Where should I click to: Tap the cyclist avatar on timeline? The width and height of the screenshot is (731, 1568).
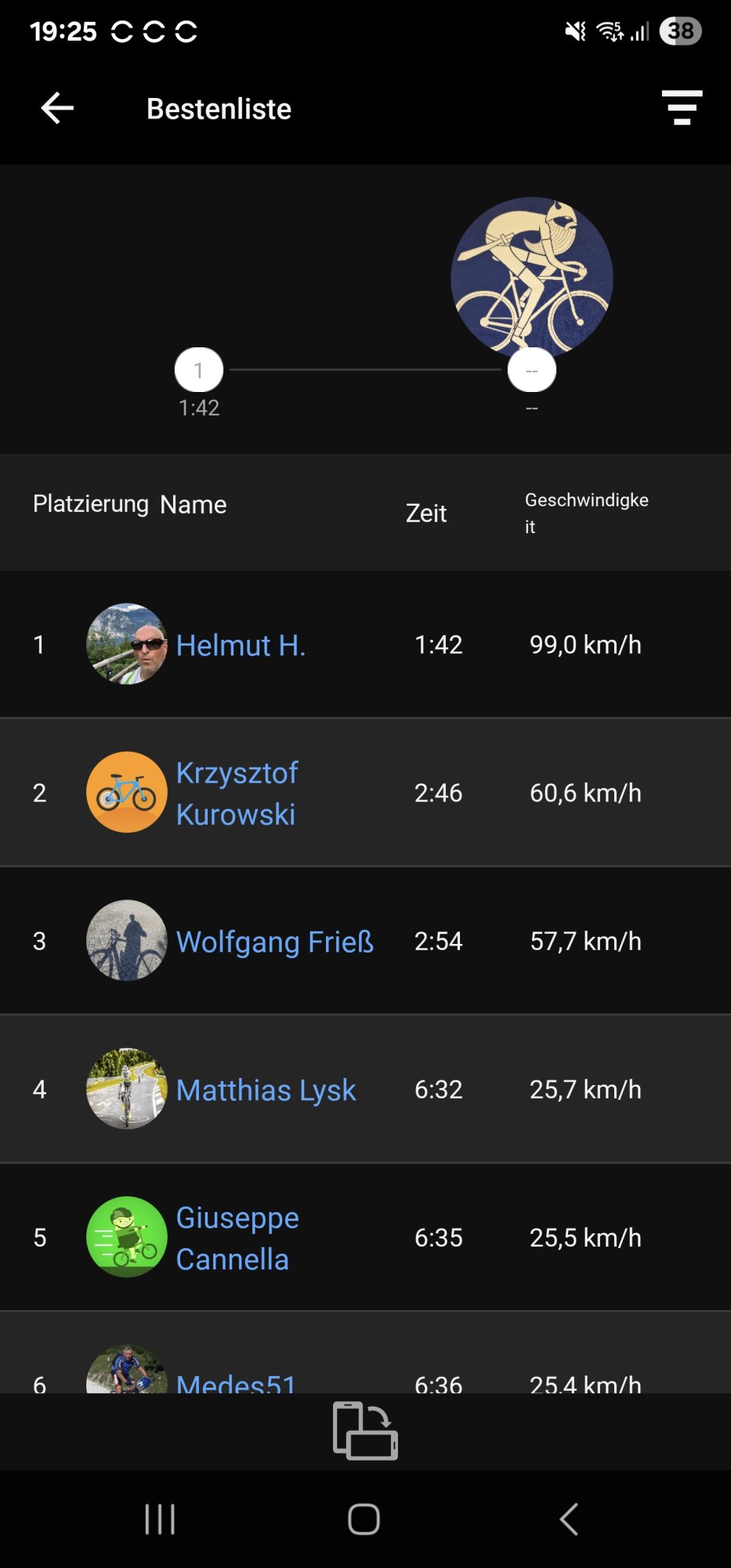click(x=531, y=276)
